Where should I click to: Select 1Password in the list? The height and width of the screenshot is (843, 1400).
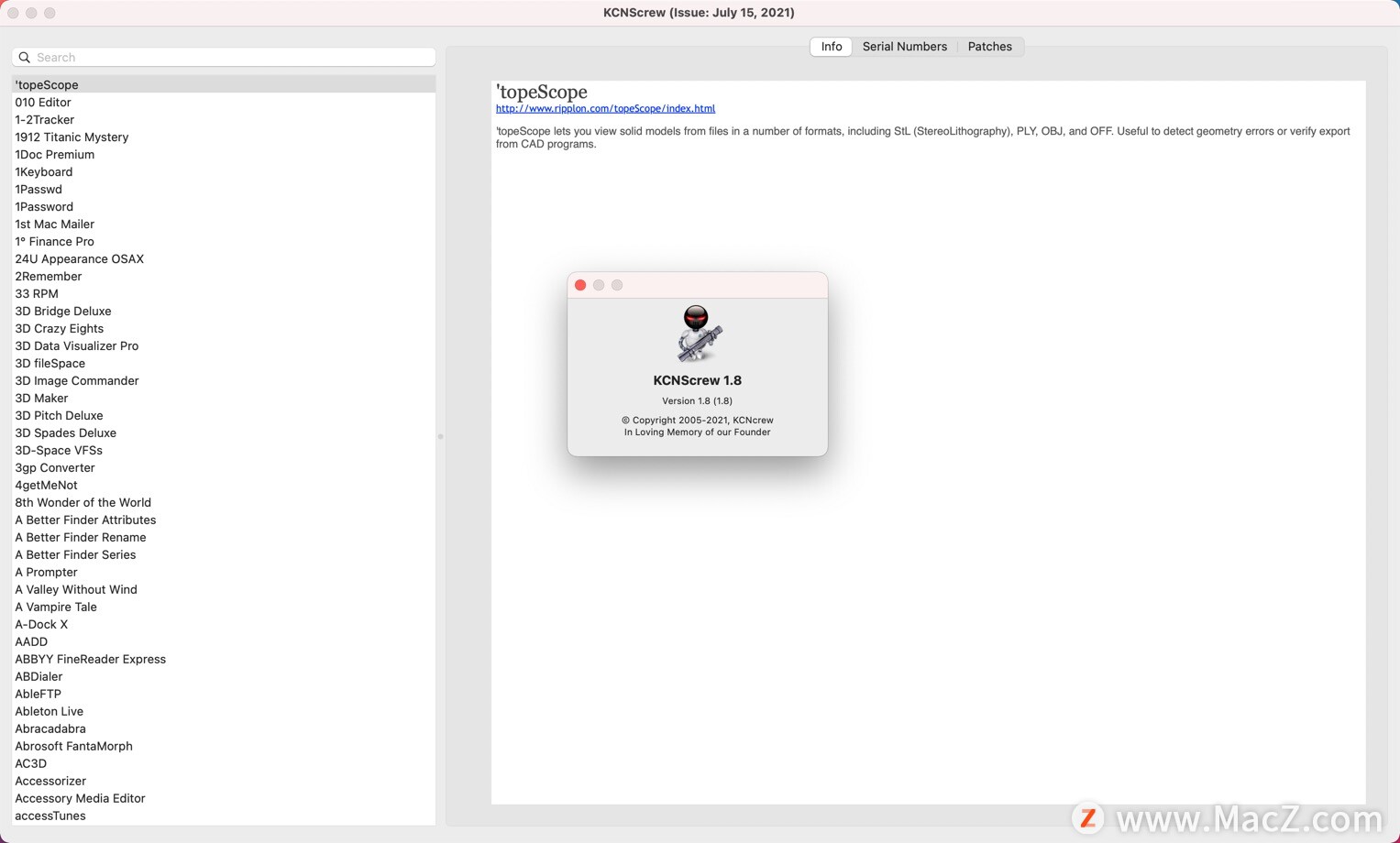coord(224,206)
